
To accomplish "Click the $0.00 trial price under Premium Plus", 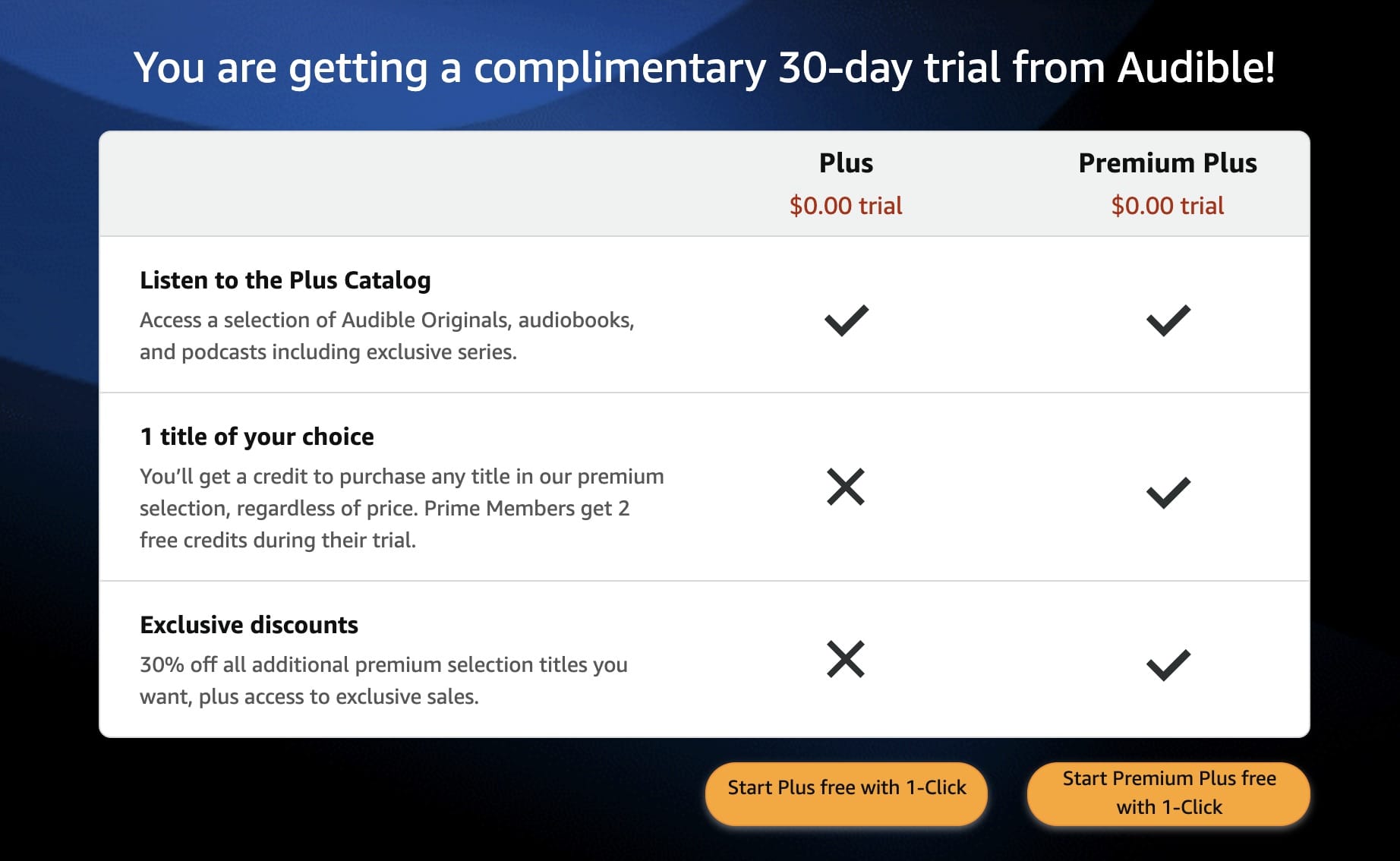I will pyautogui.click(x=1167, y=205).
